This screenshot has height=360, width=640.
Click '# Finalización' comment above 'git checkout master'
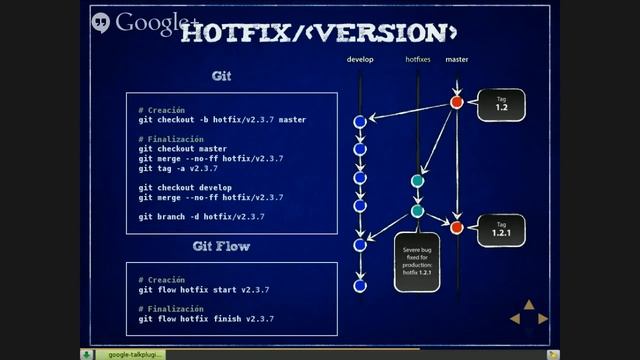click(171, 139)
